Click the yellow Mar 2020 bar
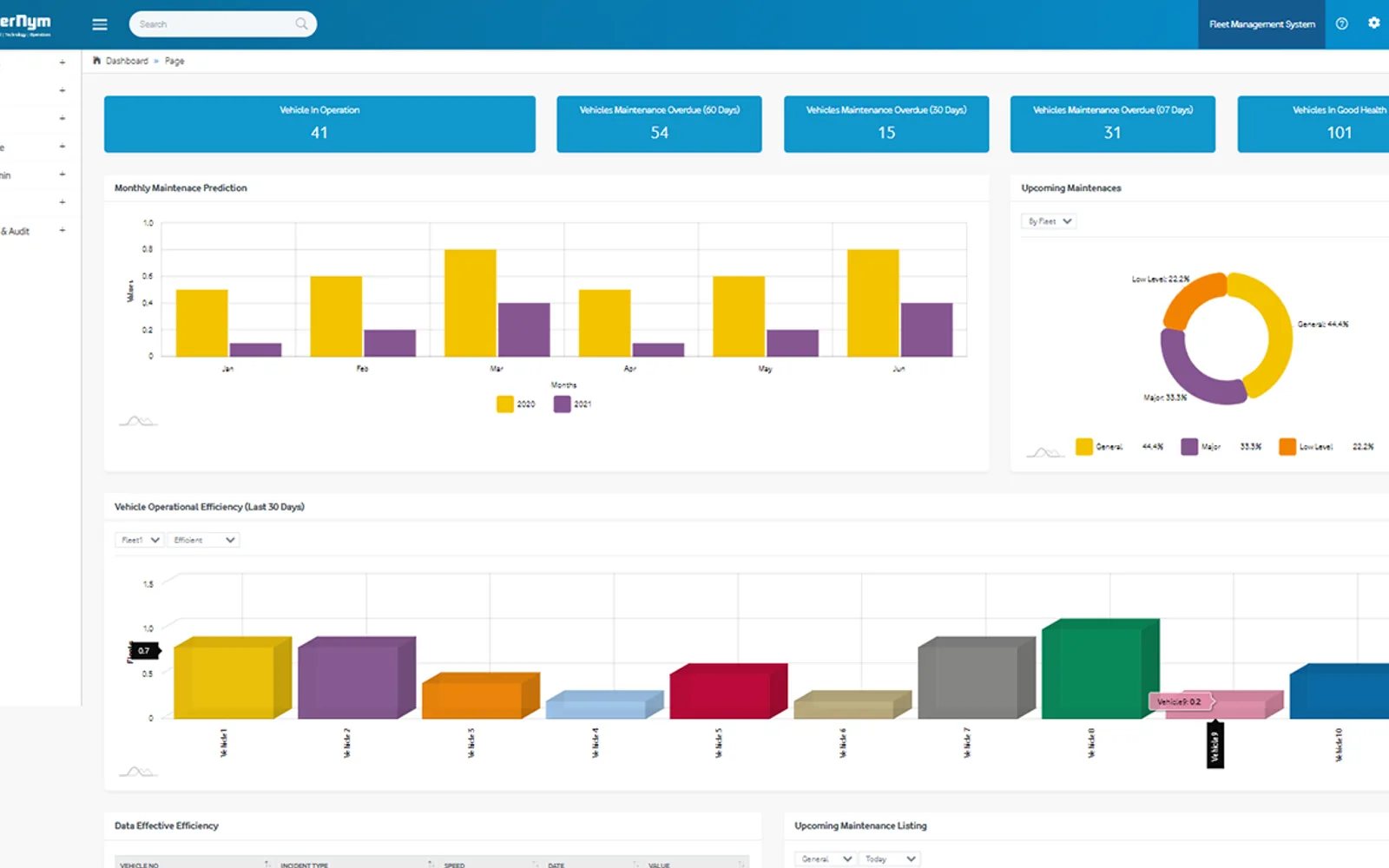The height and width of the screenshot is (868, 1389). tap(471, 303)
